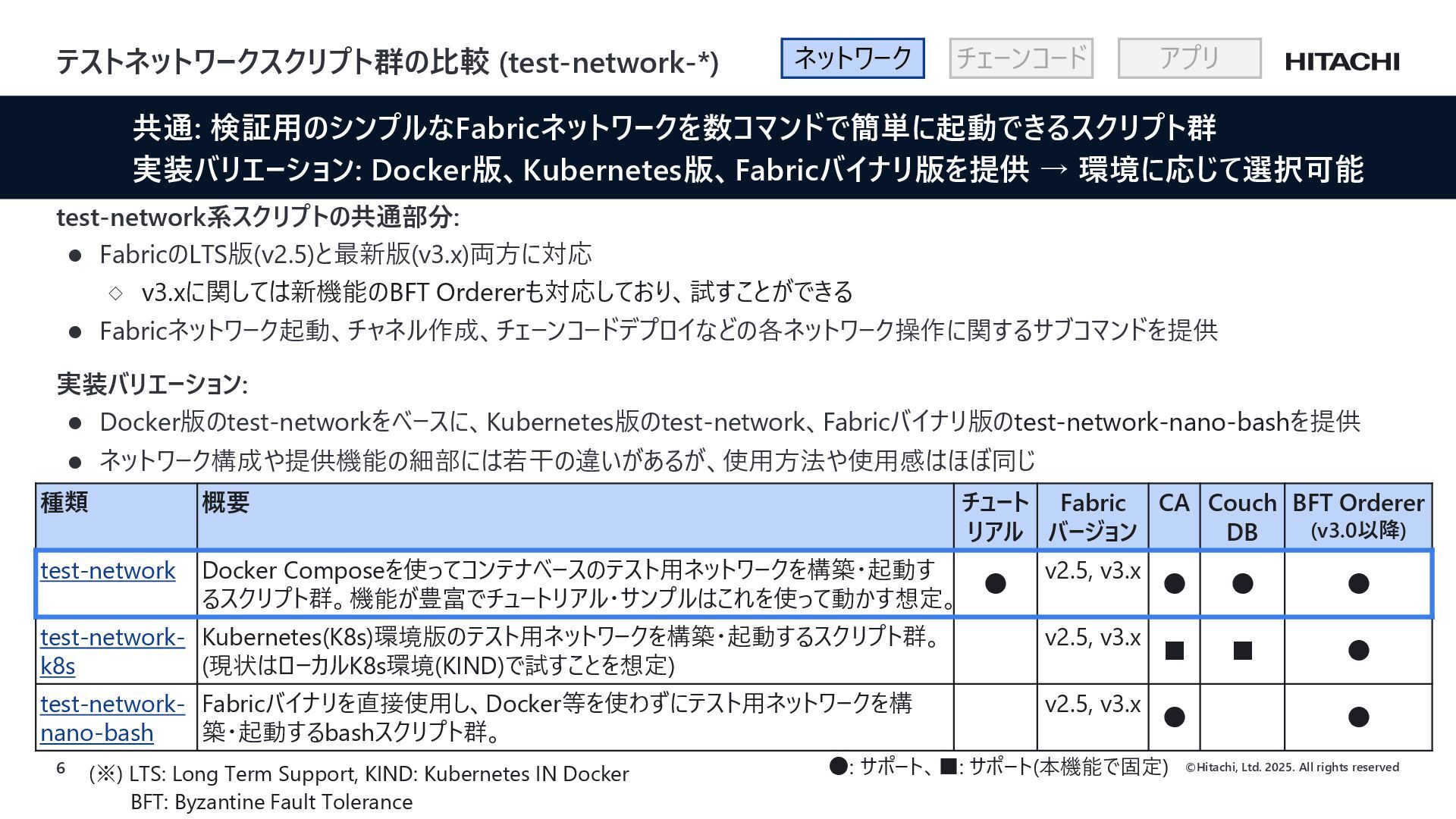Click footnote LTS: Long Term Support
This screenshot has height=819, width=1456.
[359, 774]
